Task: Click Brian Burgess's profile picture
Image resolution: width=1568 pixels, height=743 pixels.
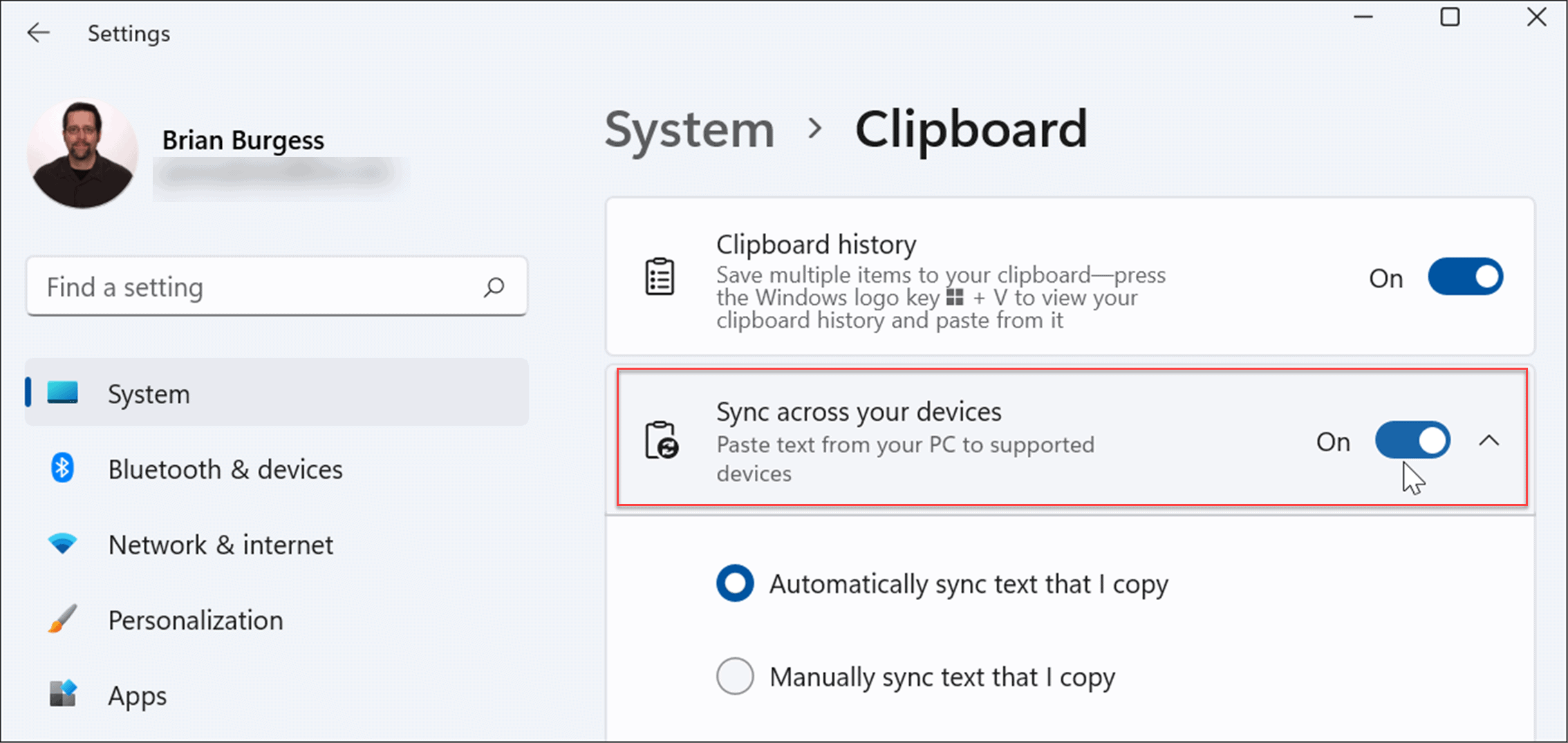Action: point(82,153)
